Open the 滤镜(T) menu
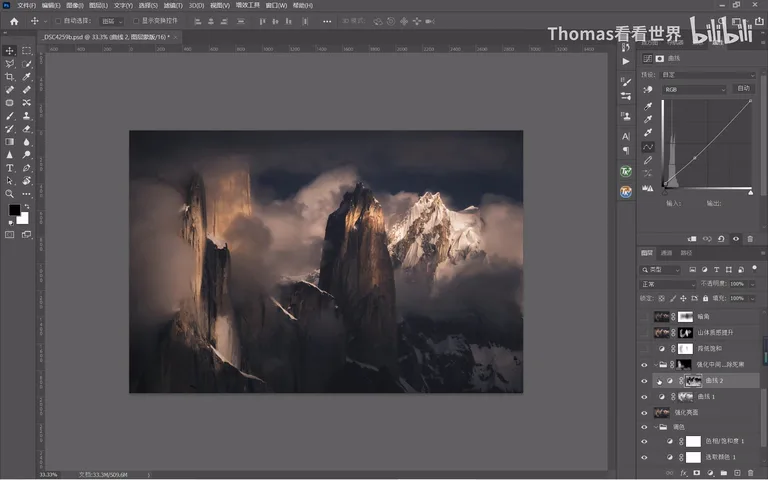768x480 pixels. pyautogui.click(x=173, y=5)
